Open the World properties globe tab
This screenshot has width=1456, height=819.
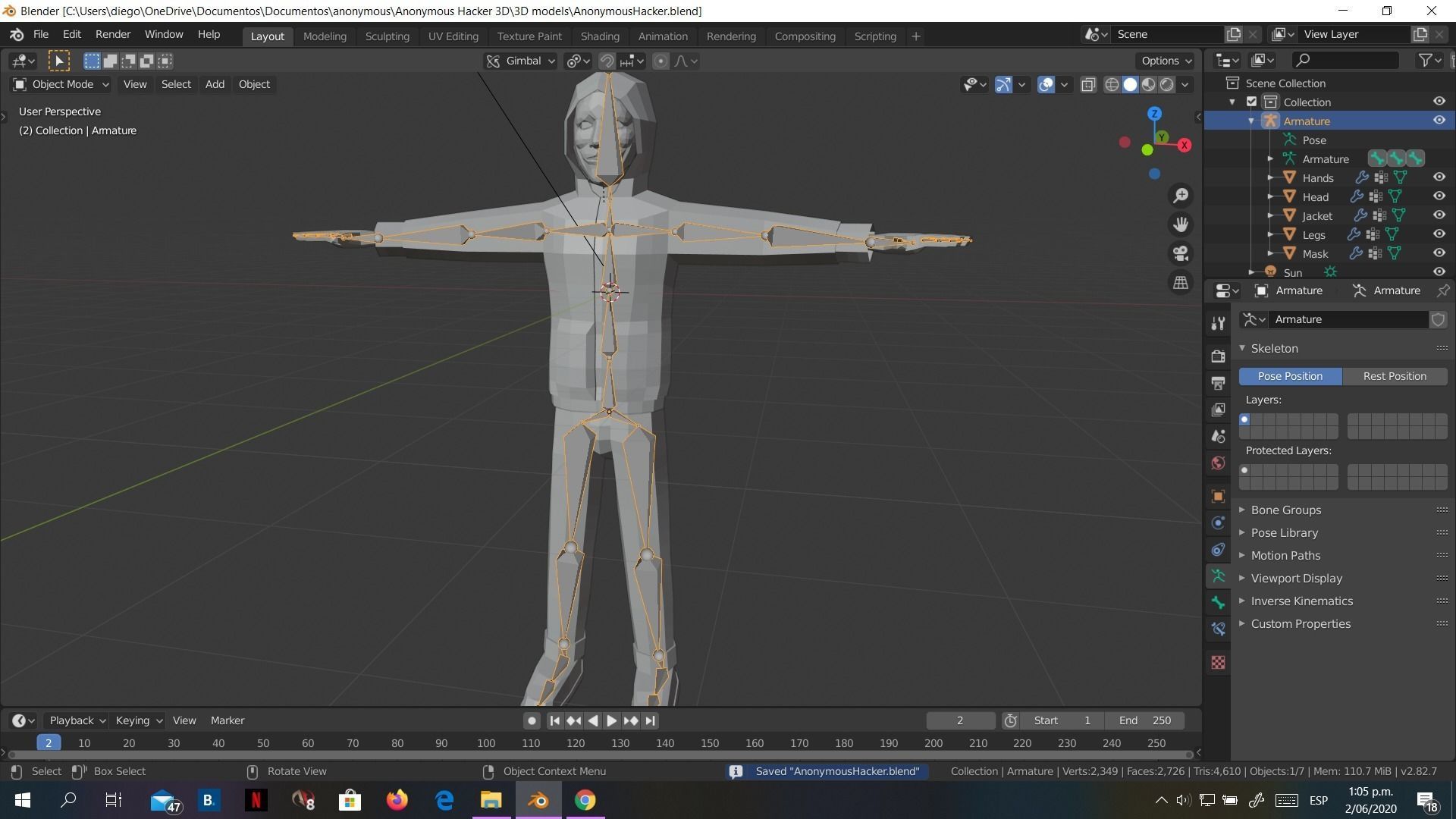1218,463
